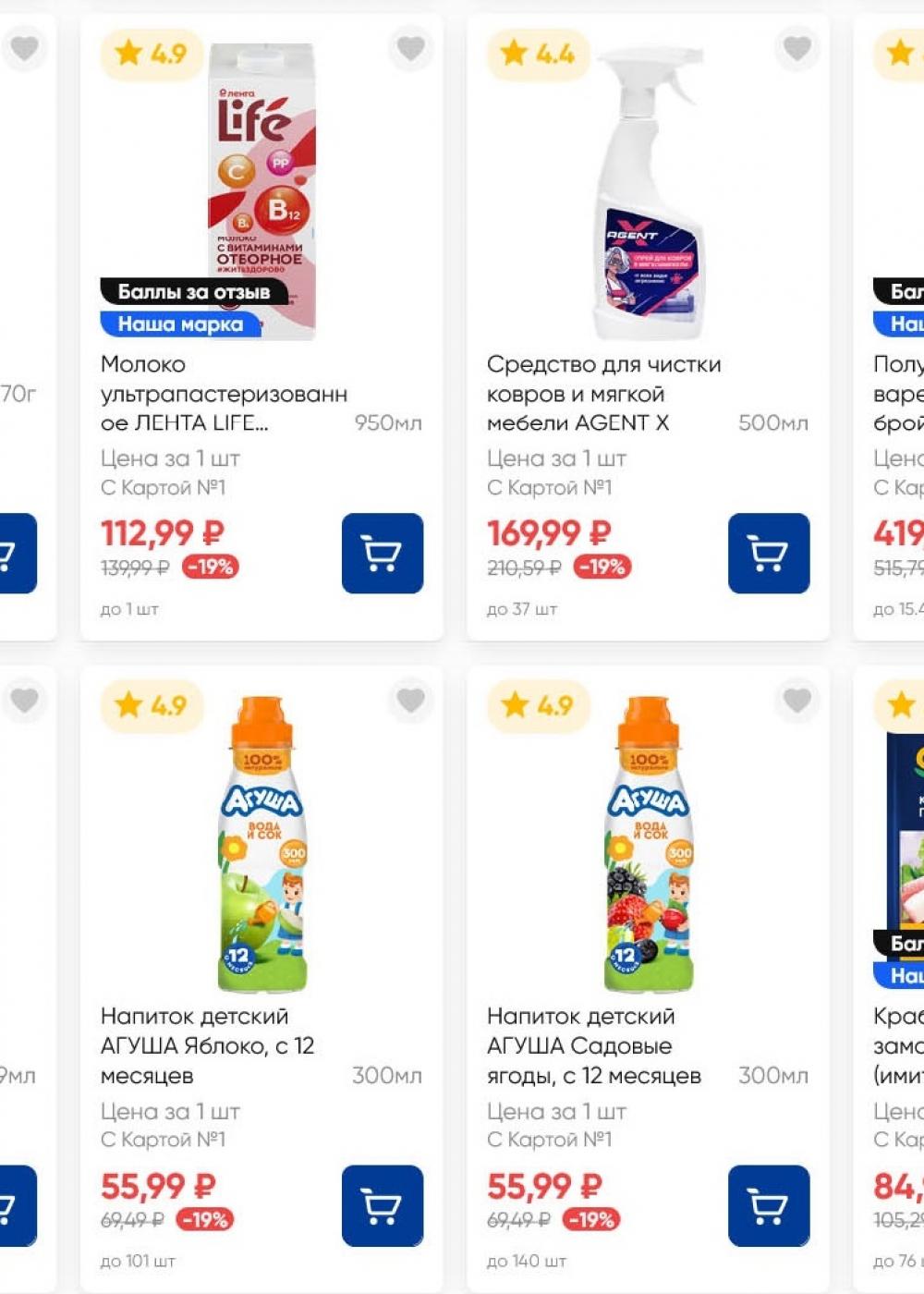Click the 4.9 star rating on Лента Life milk

(x=152, y=54)
